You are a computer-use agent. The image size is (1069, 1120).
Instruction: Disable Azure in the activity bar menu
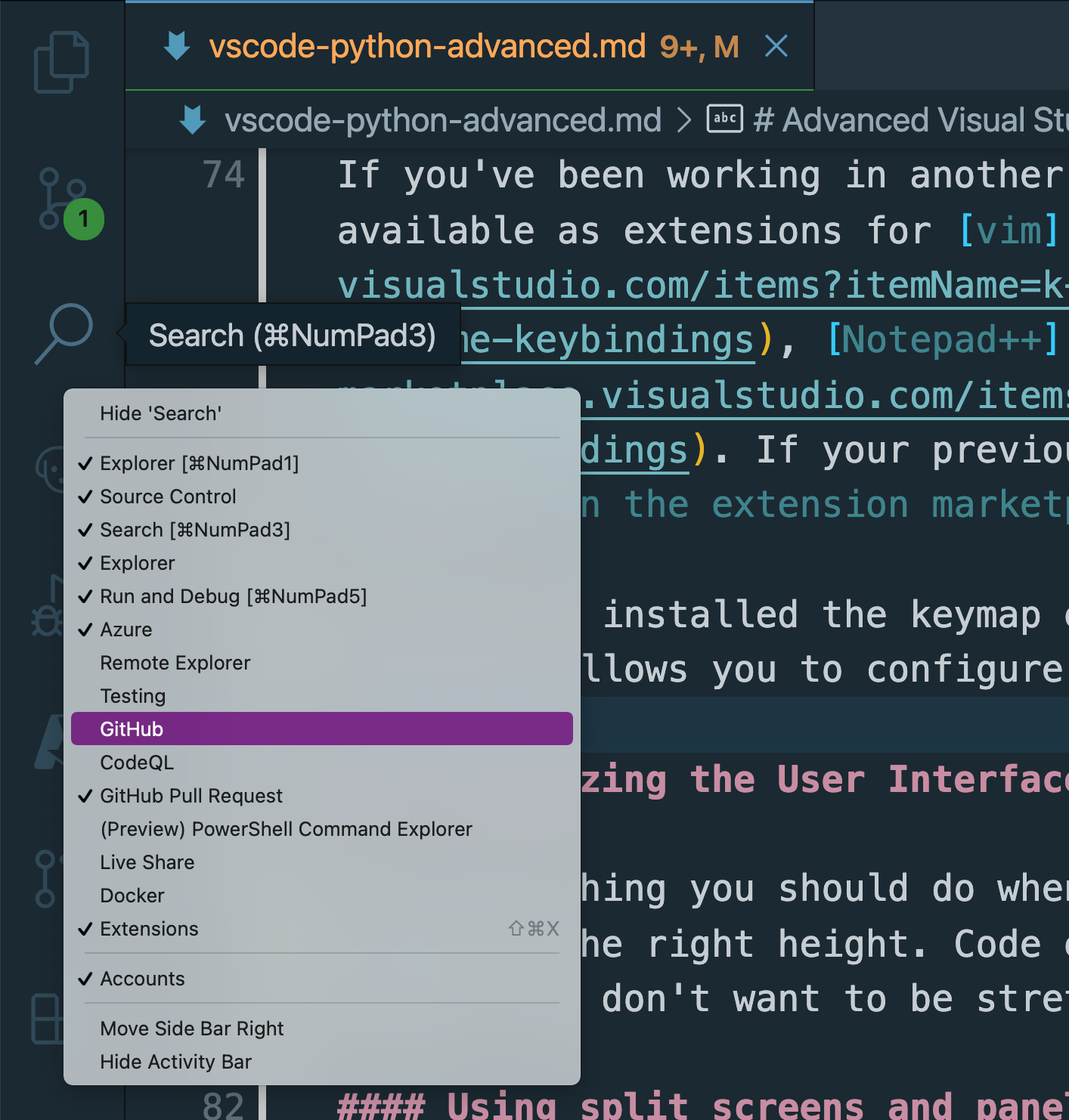(x=125, y=629)
